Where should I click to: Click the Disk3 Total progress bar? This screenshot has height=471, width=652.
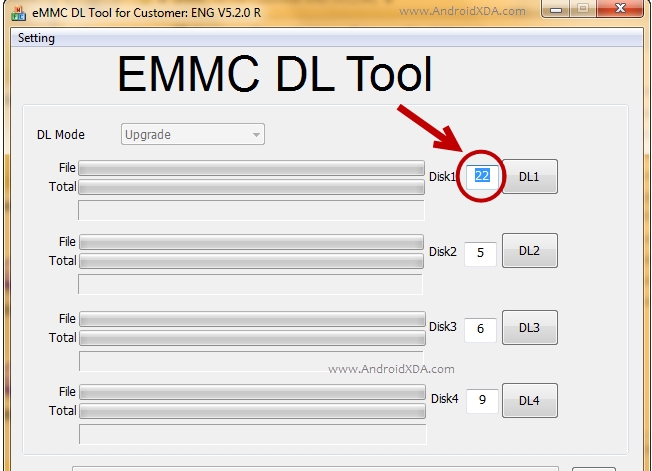(x=252, y=338)
